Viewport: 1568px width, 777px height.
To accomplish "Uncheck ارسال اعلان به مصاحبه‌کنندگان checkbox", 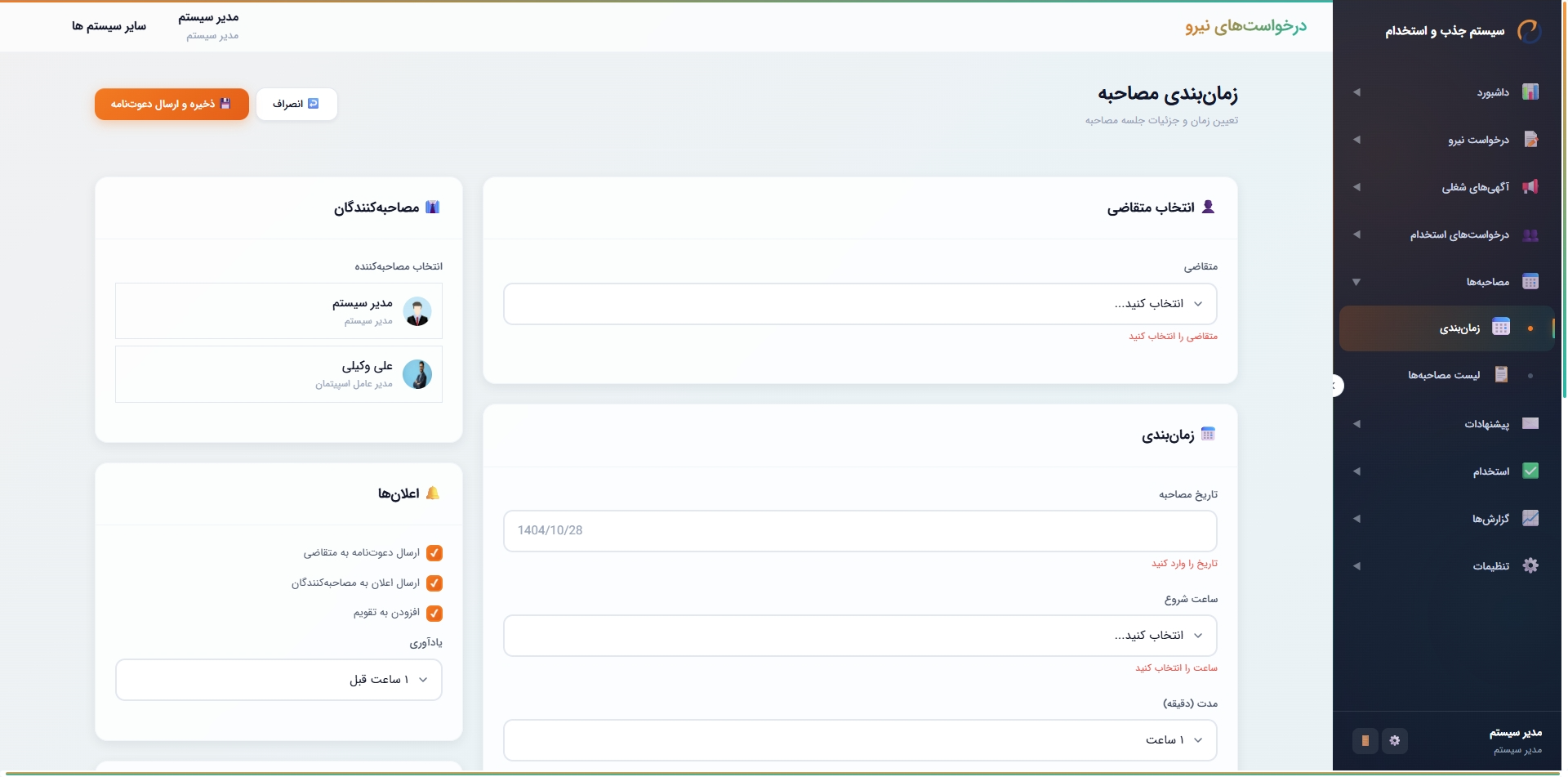I will point(434,583).
